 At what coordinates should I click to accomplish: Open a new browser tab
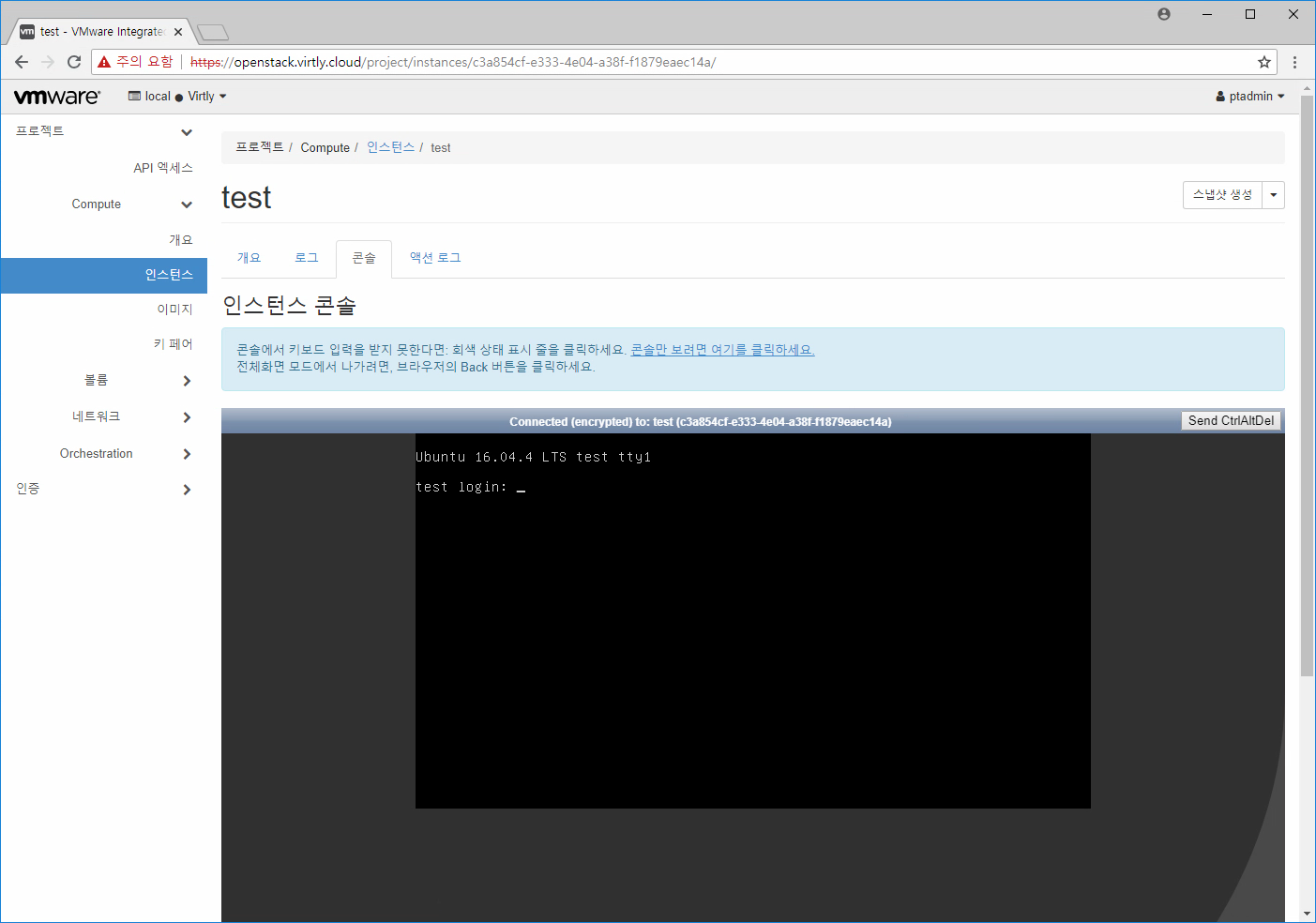pos(214,33)
